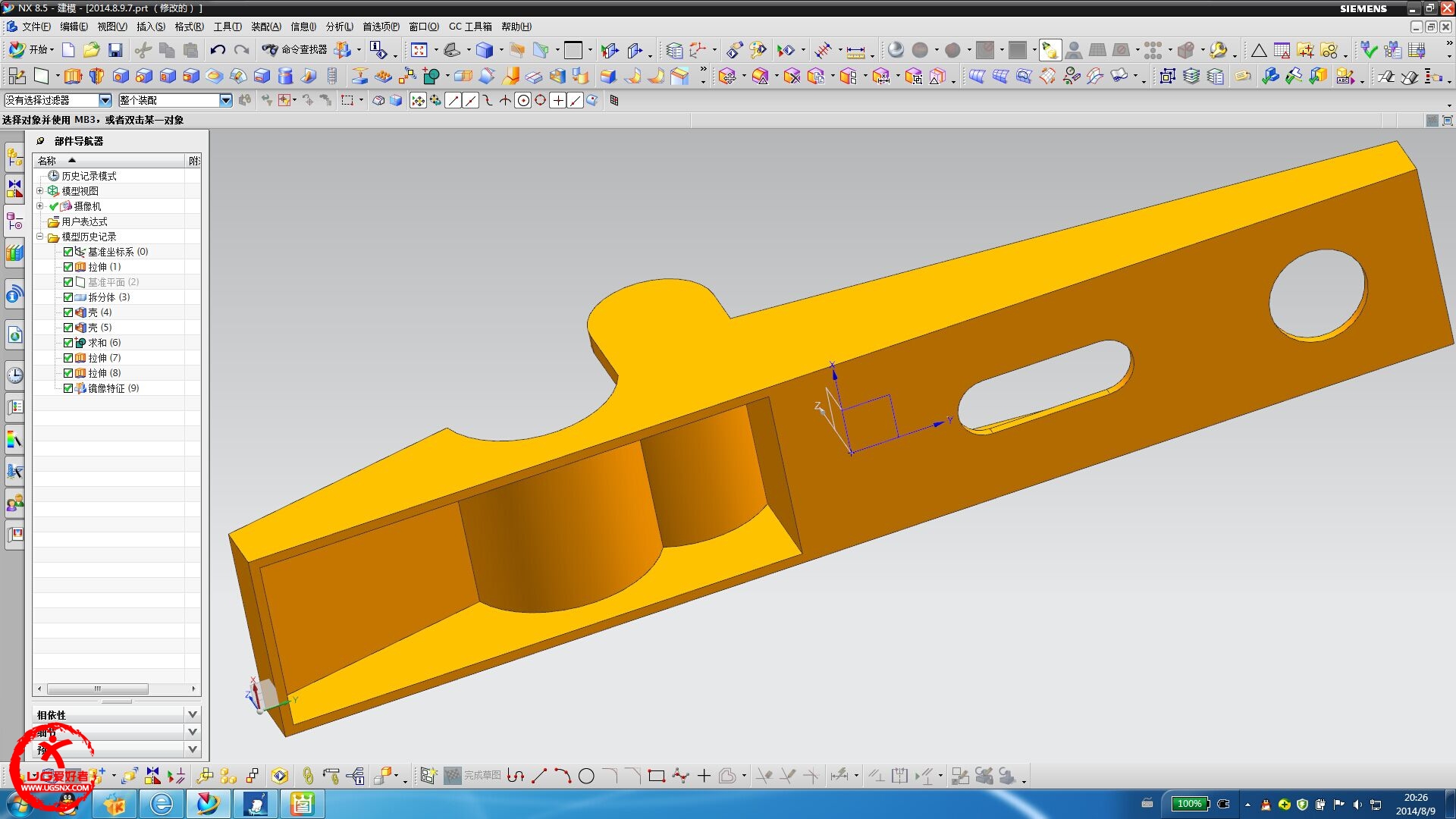The height and width of the screenshot is (819, 1456).
Task: Expand the preview panel section arrow
Action: (x=193, y=749)
